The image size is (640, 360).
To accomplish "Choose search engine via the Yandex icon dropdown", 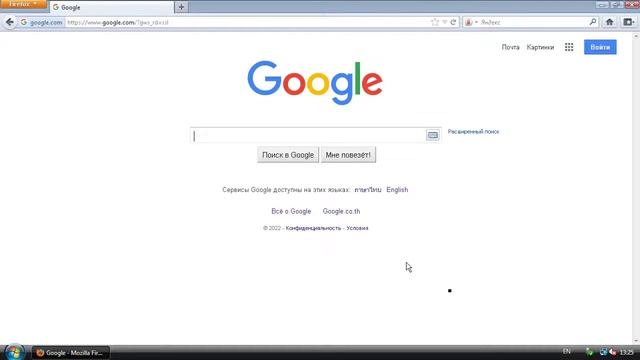I will (471, 22).
